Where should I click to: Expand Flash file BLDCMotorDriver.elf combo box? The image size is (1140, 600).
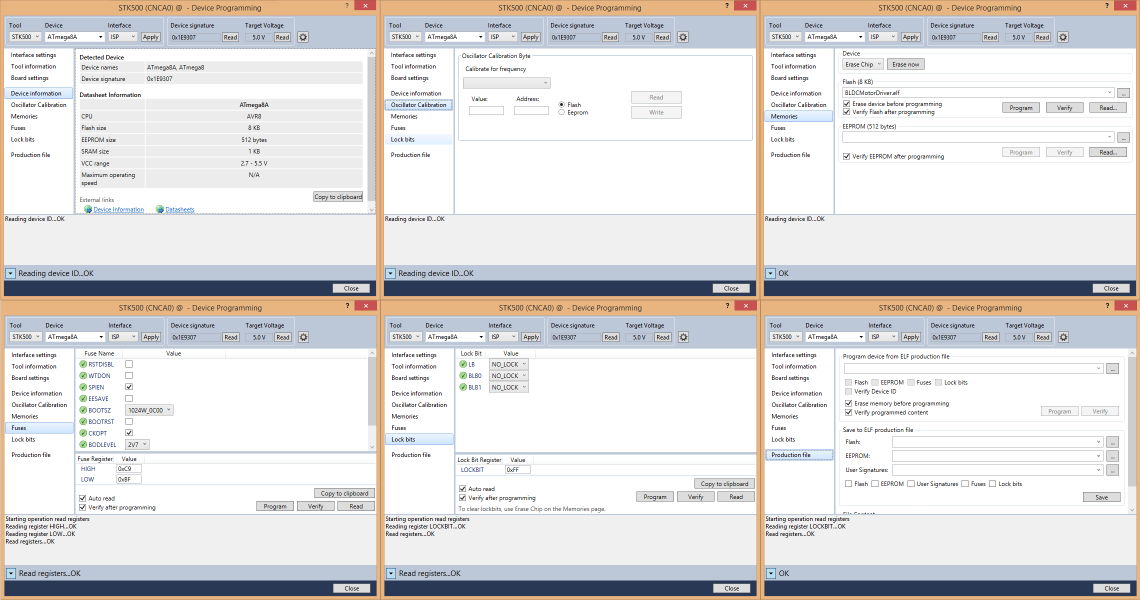pos(1109,92)
